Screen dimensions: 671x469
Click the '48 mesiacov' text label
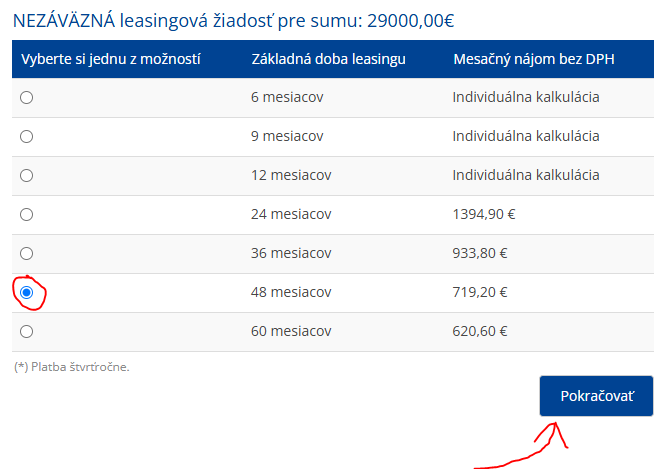pyautogui.click(x=291, y=292)
